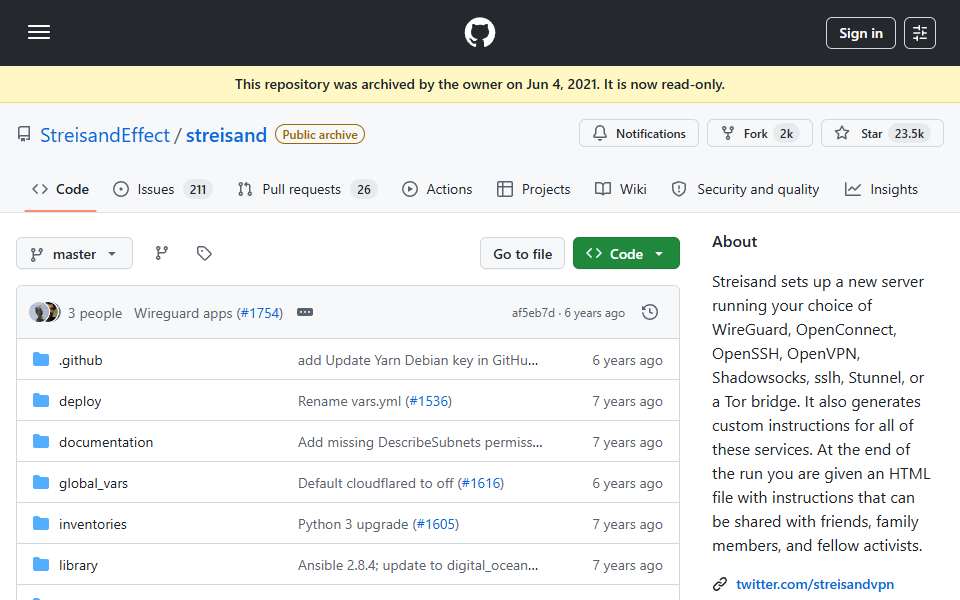Click the deploy folder icon
The image size is (960, 600).
[40, 400]
